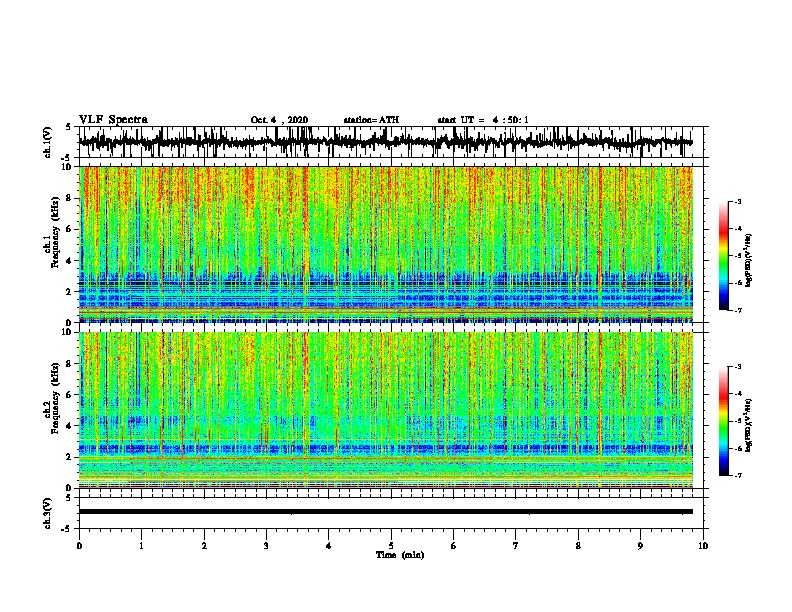Click the "6" kHz tick on ch.2 frequency axis
This screenshot has height=612, width=792.
70,394
